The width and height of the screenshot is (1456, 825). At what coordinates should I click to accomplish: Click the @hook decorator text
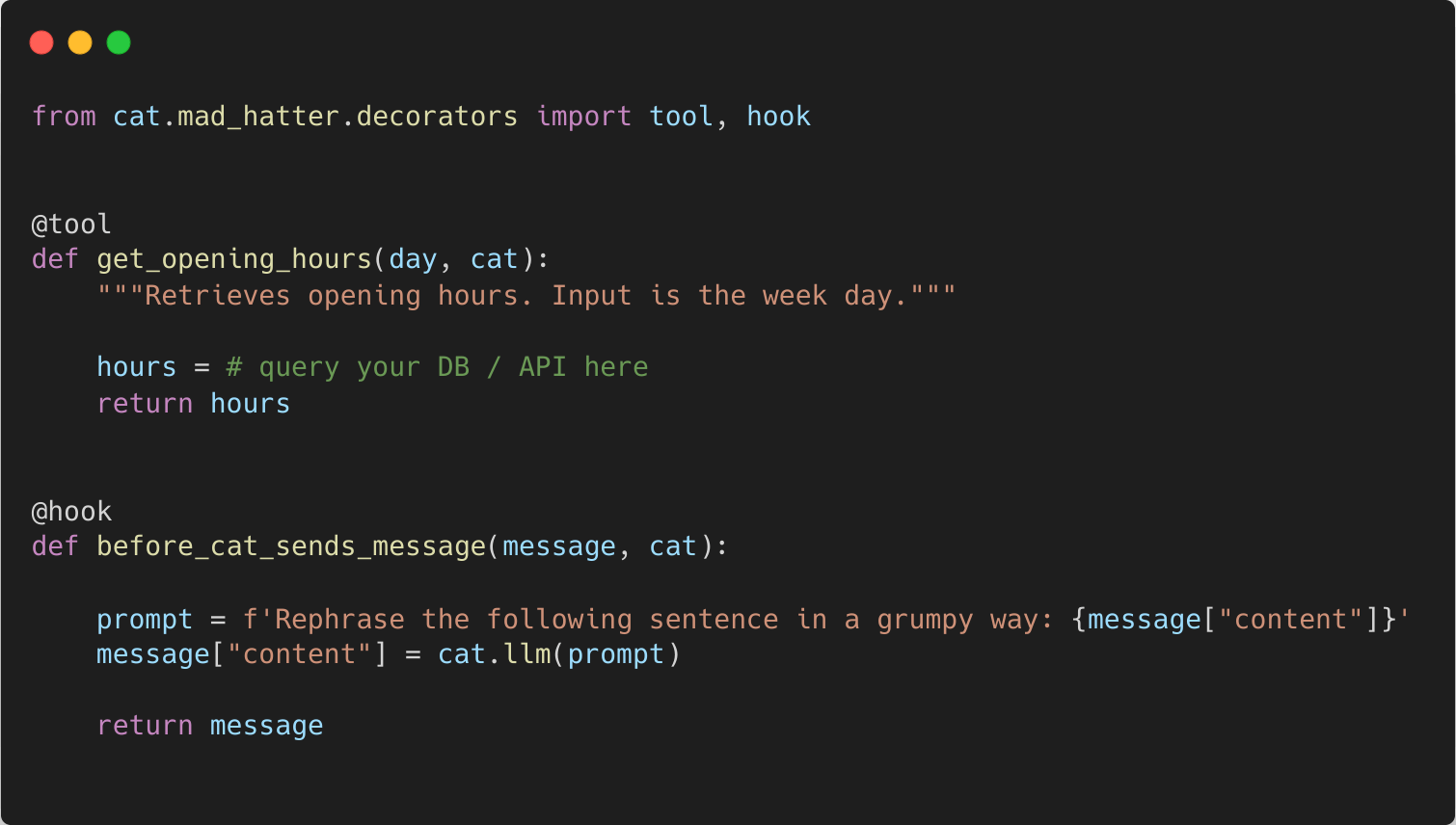[71, 512]
